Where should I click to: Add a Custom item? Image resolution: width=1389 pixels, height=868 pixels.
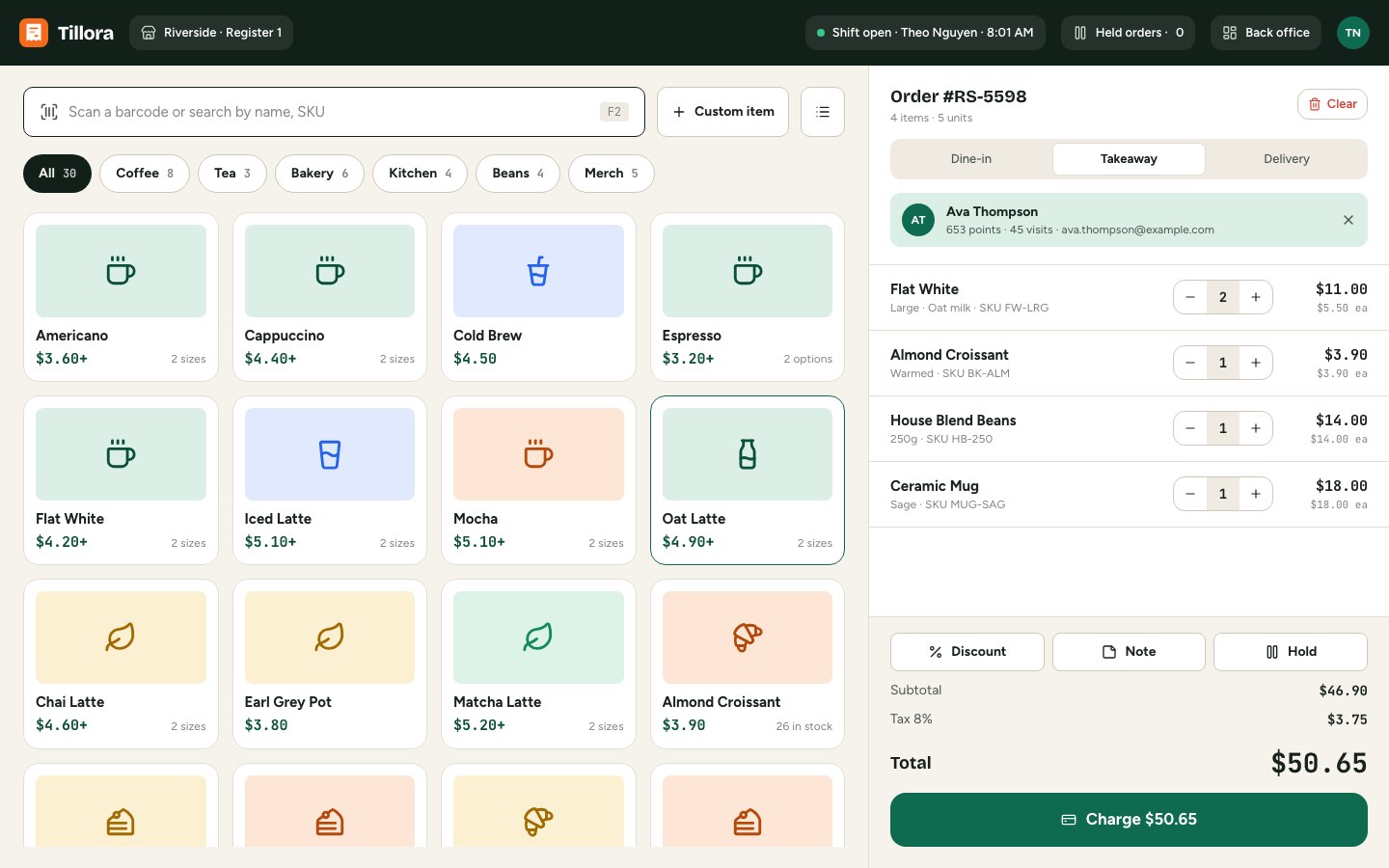click(722, 112)
